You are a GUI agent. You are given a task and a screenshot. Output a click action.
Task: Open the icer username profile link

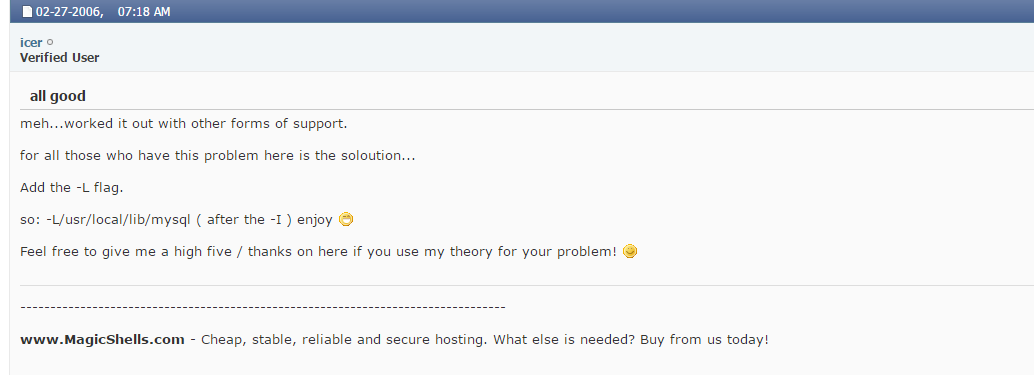point(31,43)
